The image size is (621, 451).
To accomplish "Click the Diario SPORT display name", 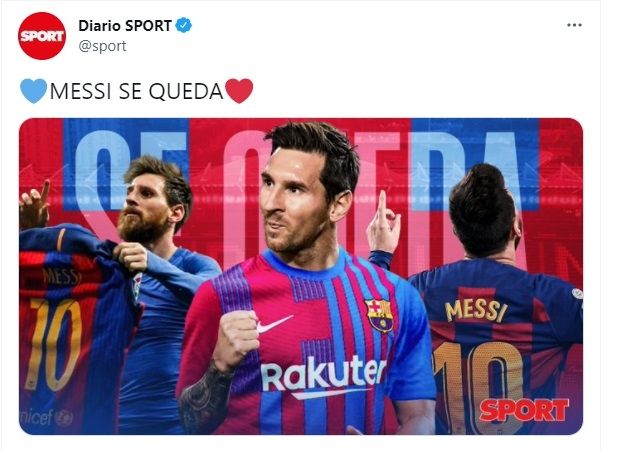I will pyautogui.click(x=125, y=26).
